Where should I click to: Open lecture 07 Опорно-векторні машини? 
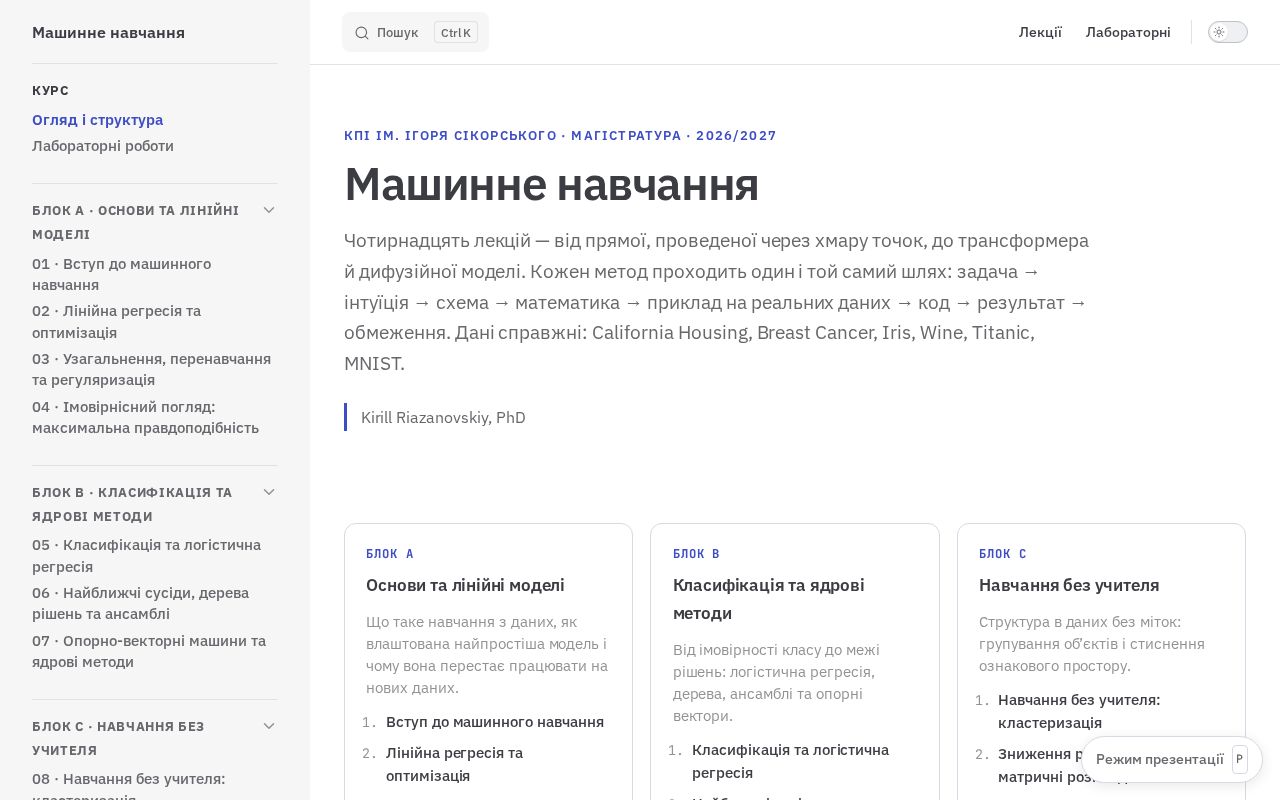[x=149, y=651]
